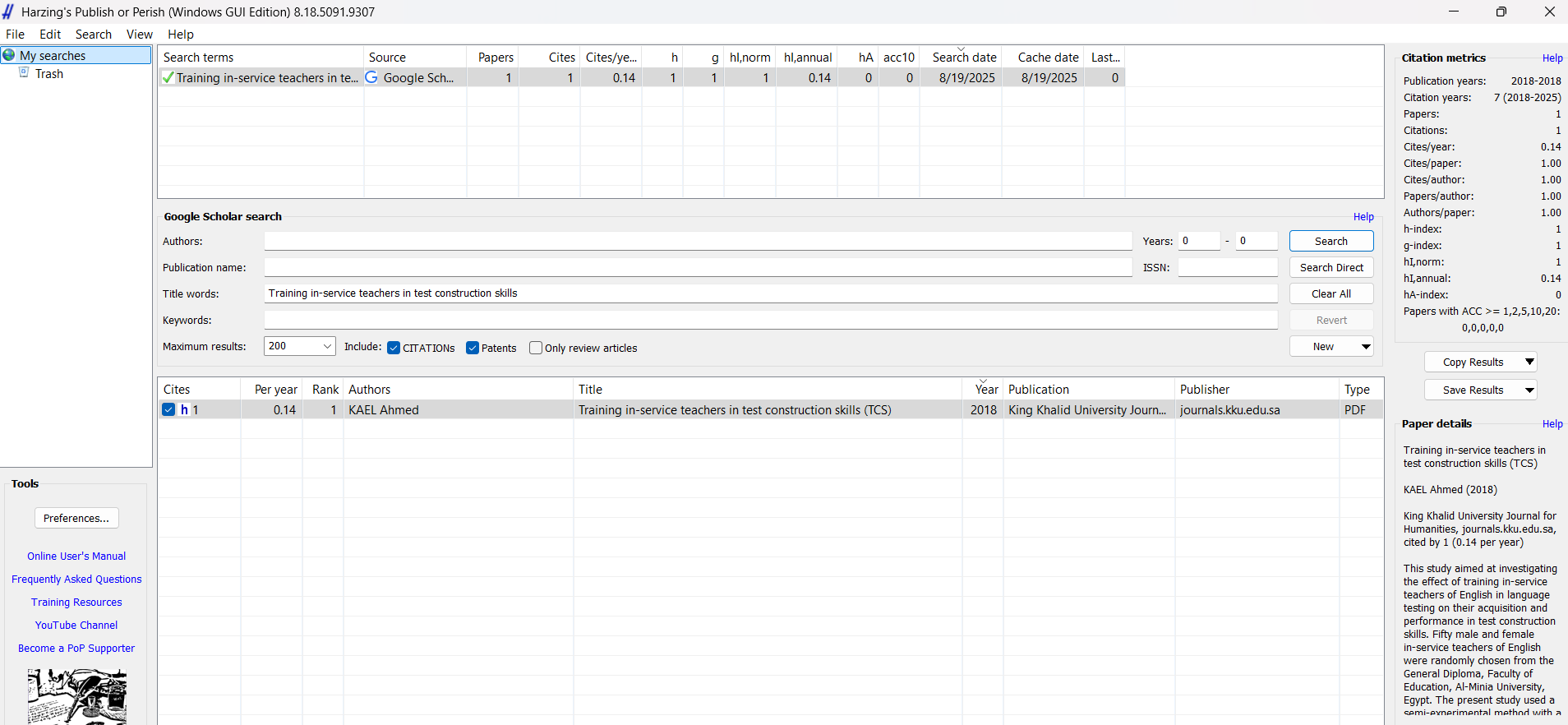Open the Online User's Manual link
The height and width of the screenshot is (725, 1568).
(x=76, y=556)
